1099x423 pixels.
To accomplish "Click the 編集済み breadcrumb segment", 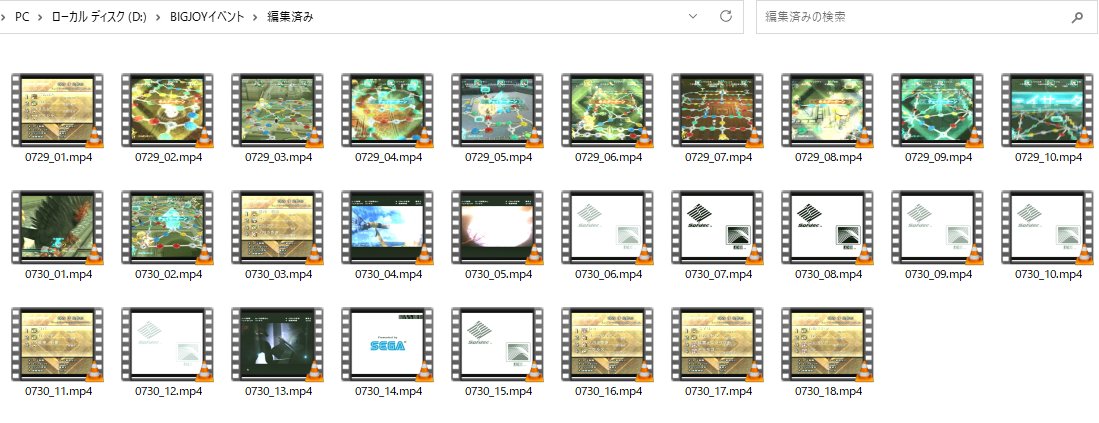I will tap(290, 18).
